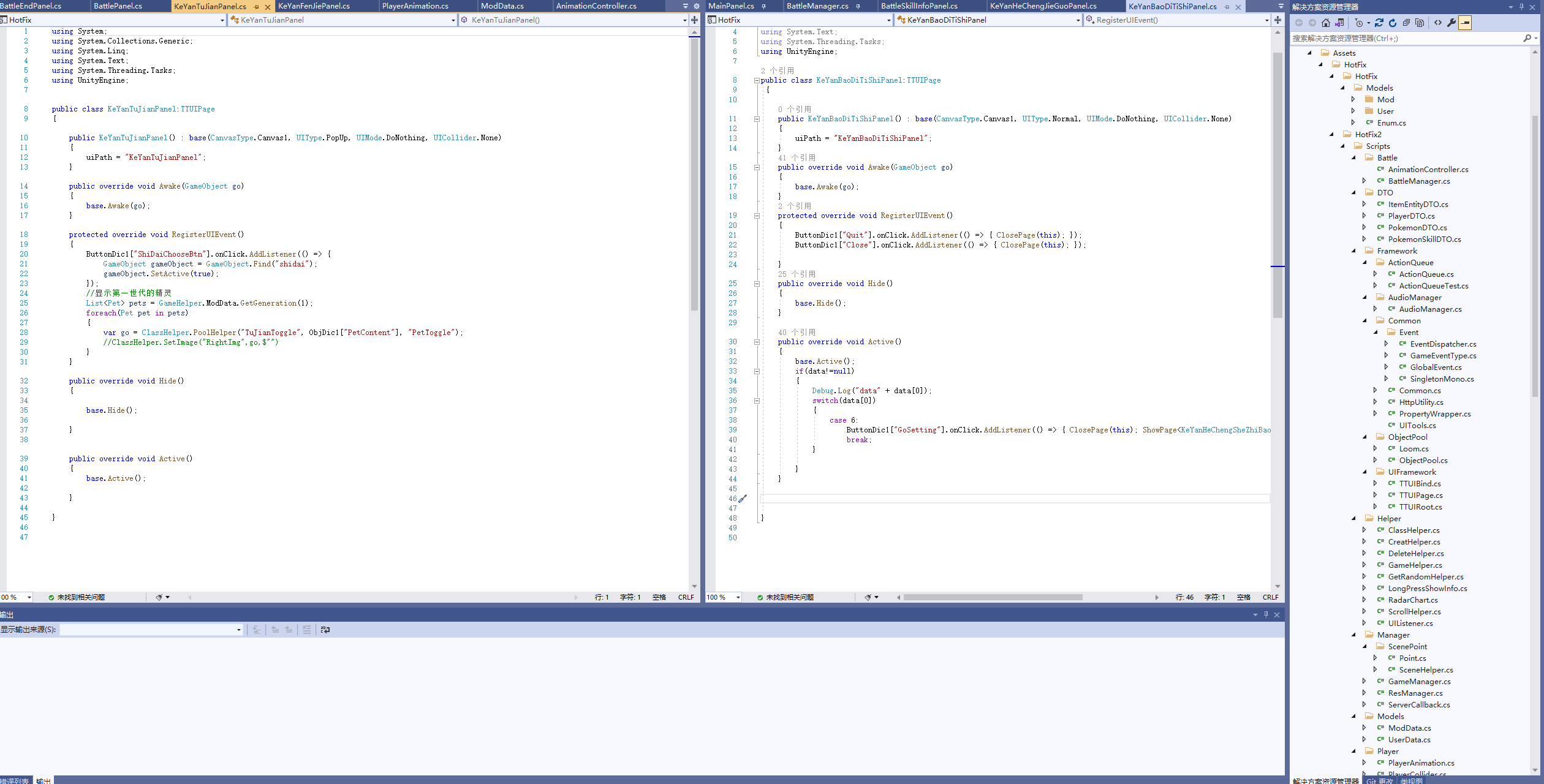This screenshot has height=784, width=1544.
Task: Click the brush cleanup icon in left editor status bar
Action: pyautogui.click(x=159, y=597)
